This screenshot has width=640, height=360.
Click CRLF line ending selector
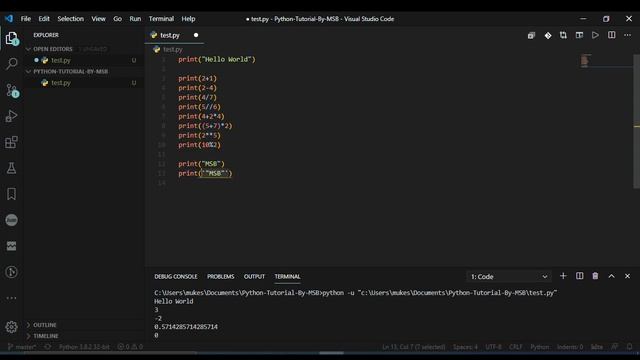[516, 347]
